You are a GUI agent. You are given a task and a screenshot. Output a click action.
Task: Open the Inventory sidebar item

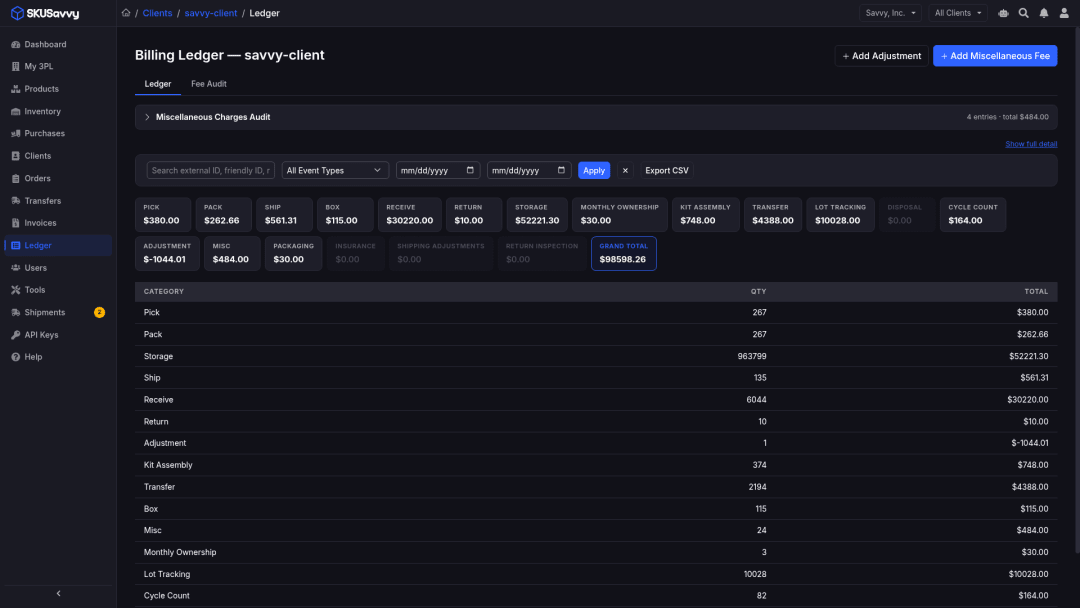pos(58,111)
